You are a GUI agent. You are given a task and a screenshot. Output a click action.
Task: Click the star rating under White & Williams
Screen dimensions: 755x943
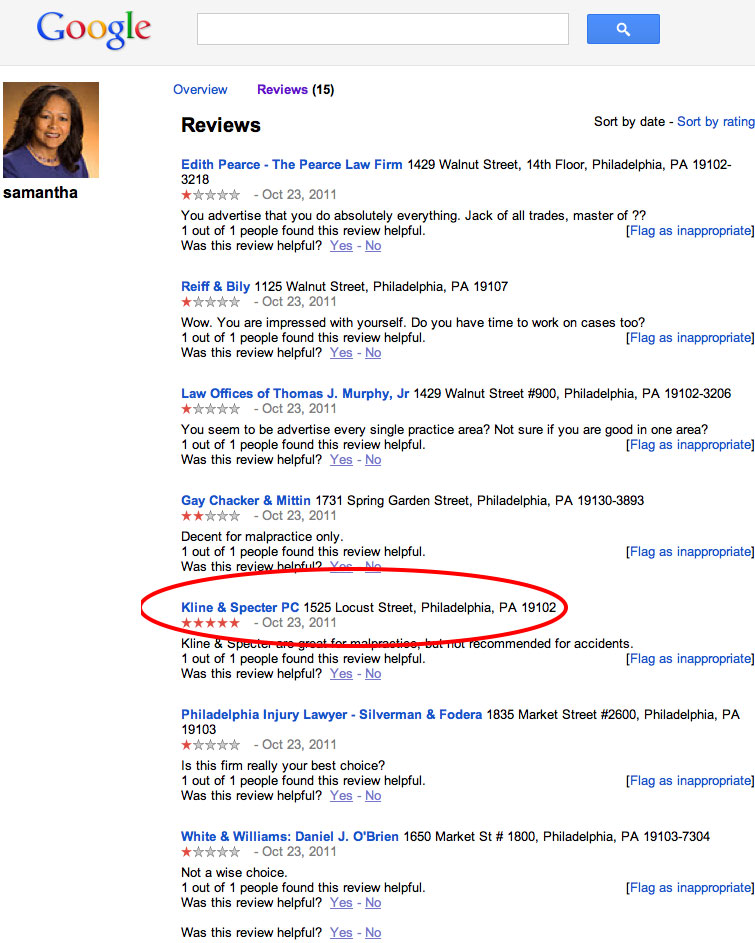point(211,852)
